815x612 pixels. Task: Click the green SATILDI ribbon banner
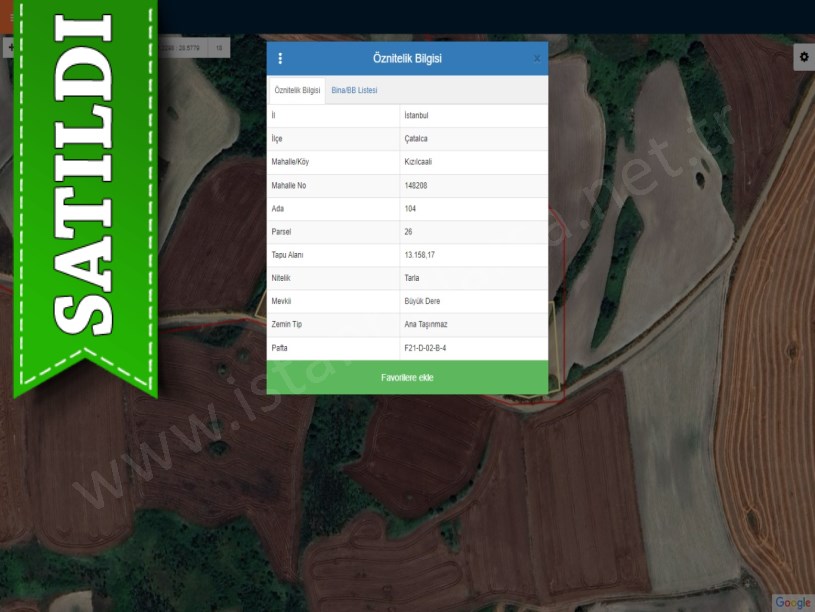[85, 190]
